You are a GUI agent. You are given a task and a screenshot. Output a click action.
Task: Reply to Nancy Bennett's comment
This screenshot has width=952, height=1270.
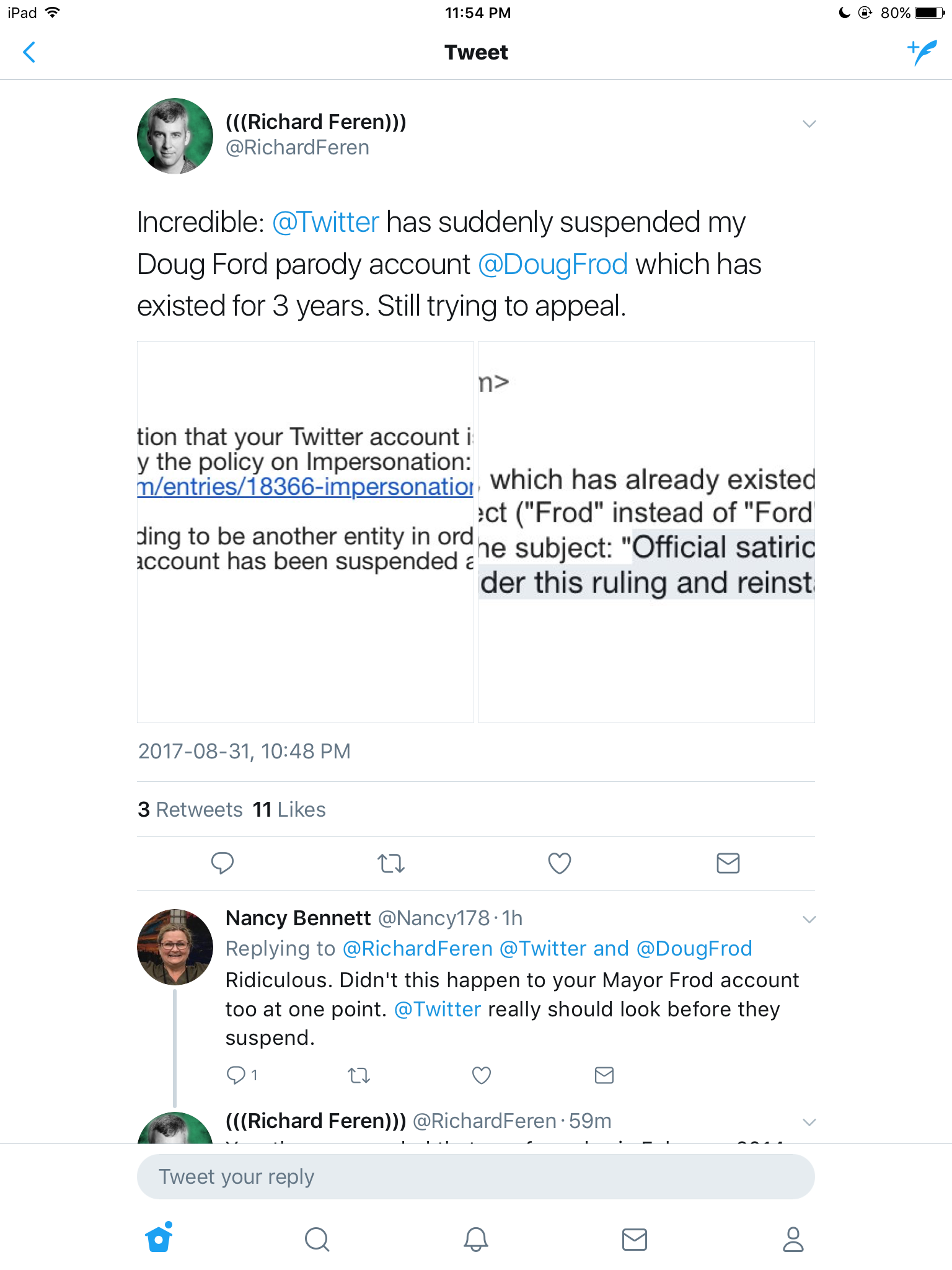tap(236, 1075)
